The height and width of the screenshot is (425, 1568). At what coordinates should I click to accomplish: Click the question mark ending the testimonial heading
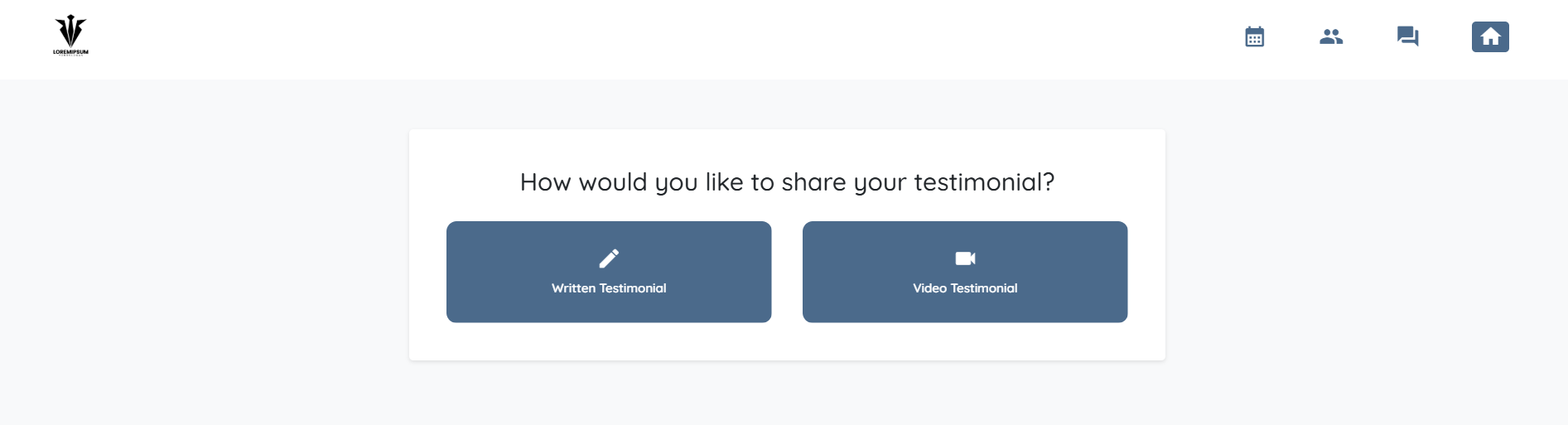click(1049, 182)
